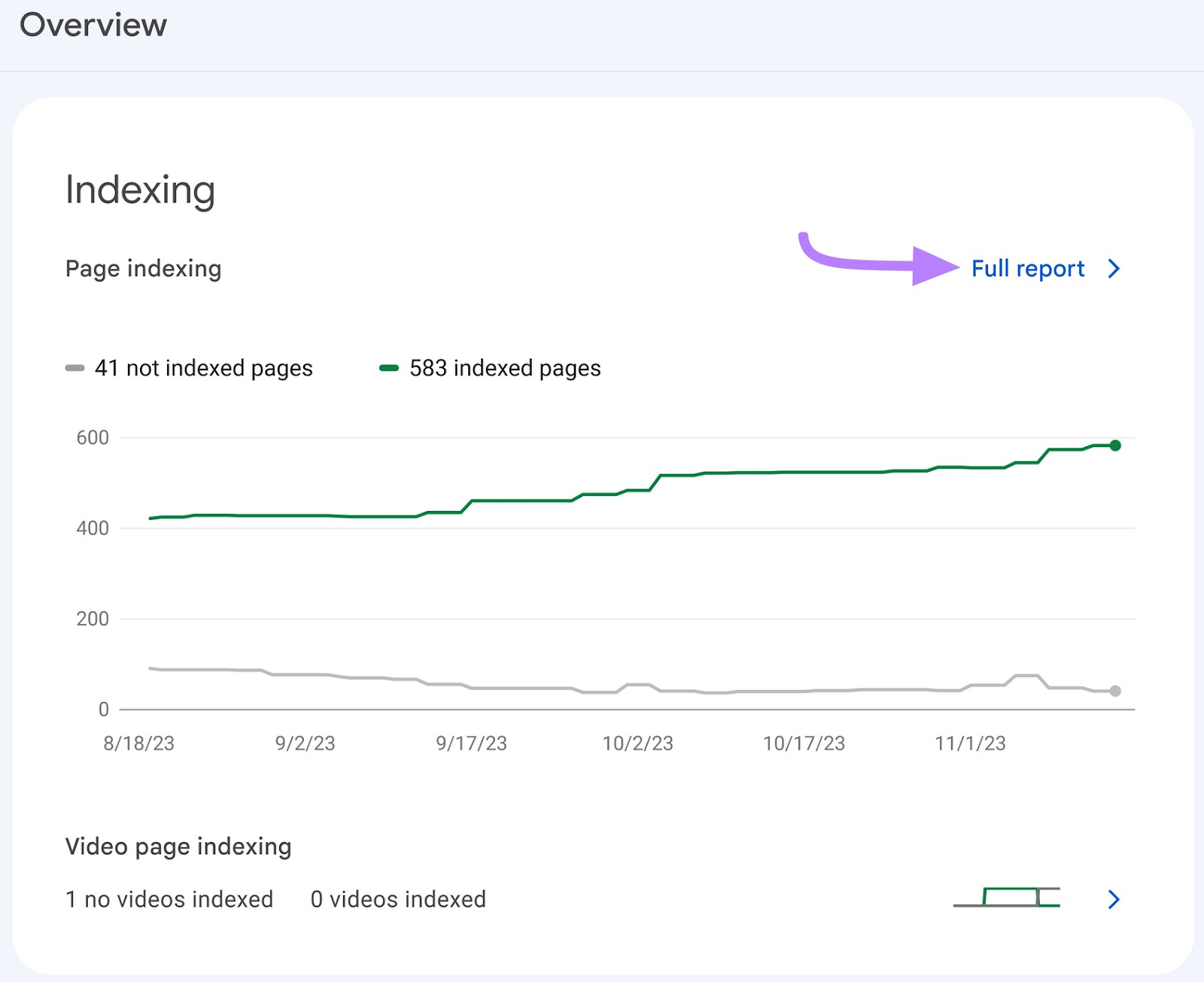Expand Video page indexing chevron arrow

1114,899
